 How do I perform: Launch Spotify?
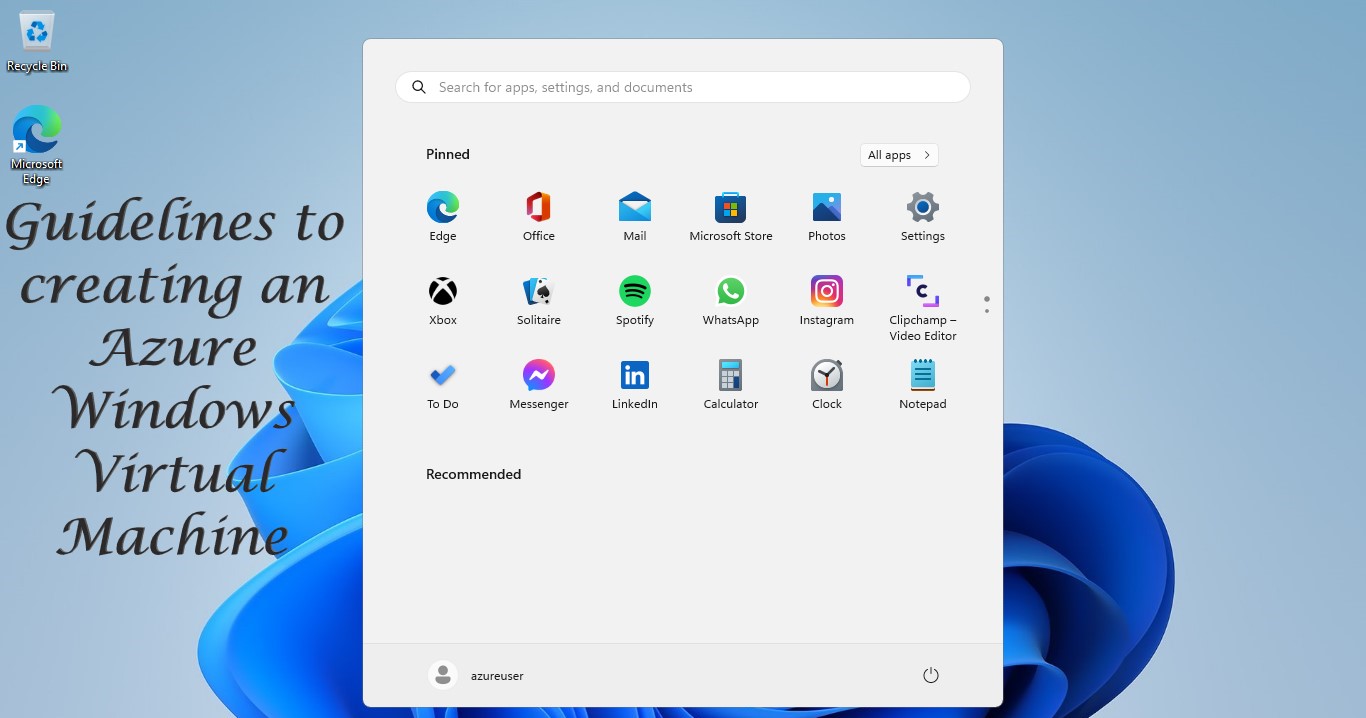pyautogui.click(x=634, y=300)
